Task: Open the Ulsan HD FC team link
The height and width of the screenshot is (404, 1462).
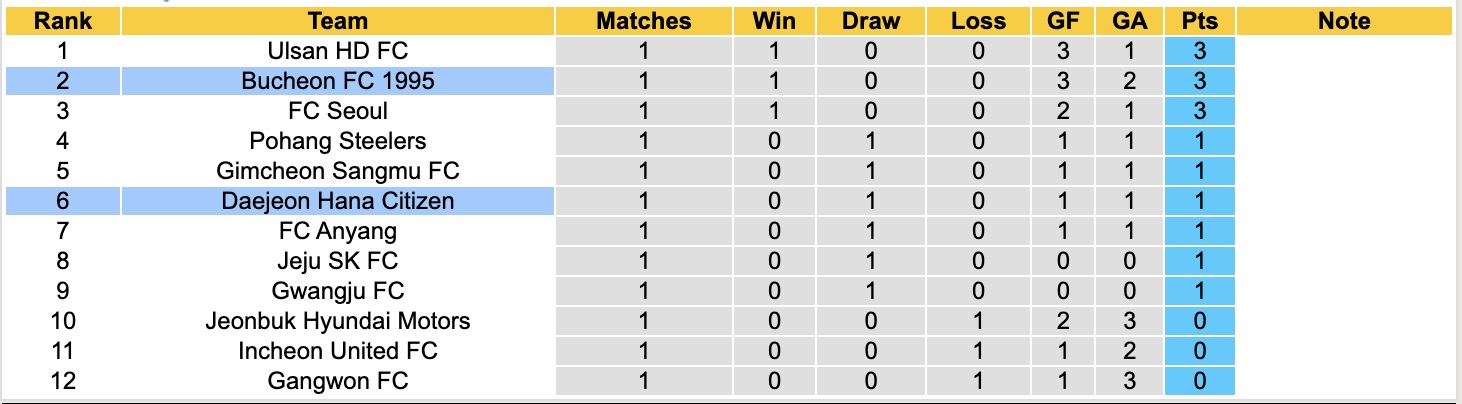Action: coord(338,51)
